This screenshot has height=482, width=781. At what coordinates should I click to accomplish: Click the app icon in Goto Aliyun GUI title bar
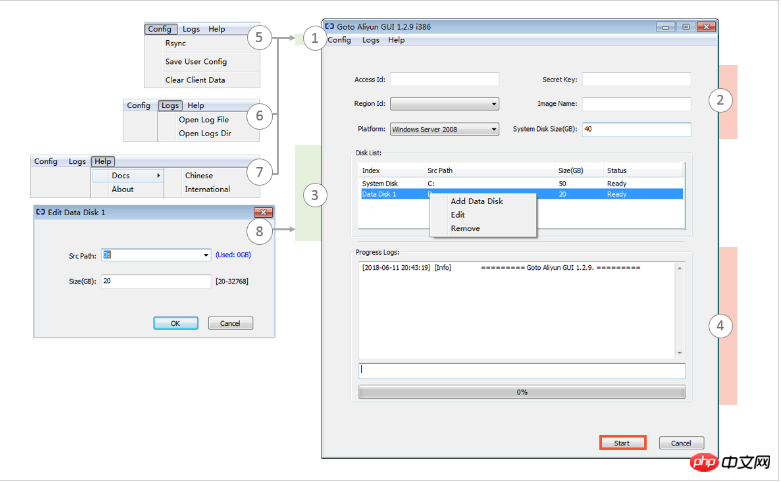(329, 26)
